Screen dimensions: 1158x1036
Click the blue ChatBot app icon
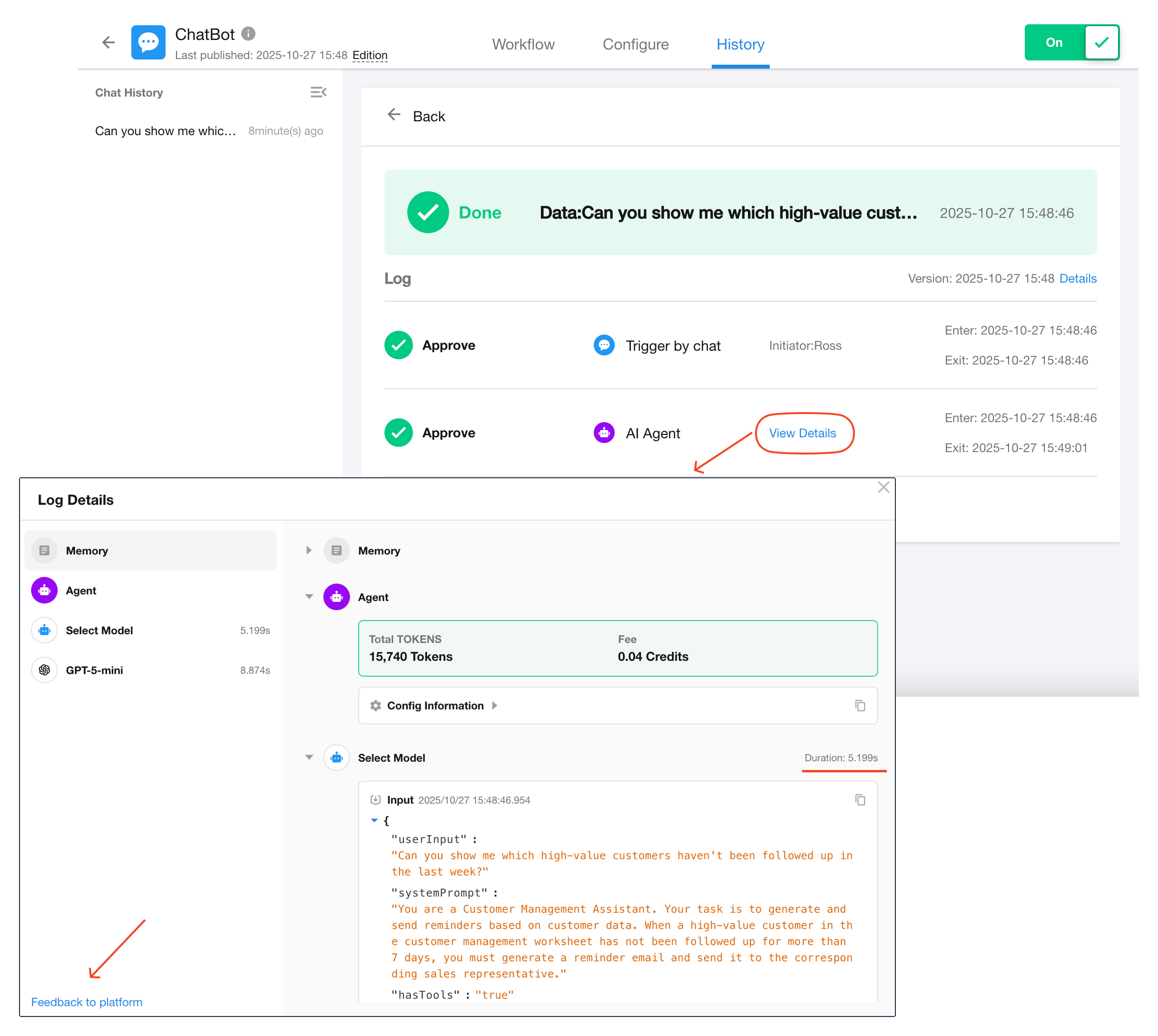pos(148,42)
